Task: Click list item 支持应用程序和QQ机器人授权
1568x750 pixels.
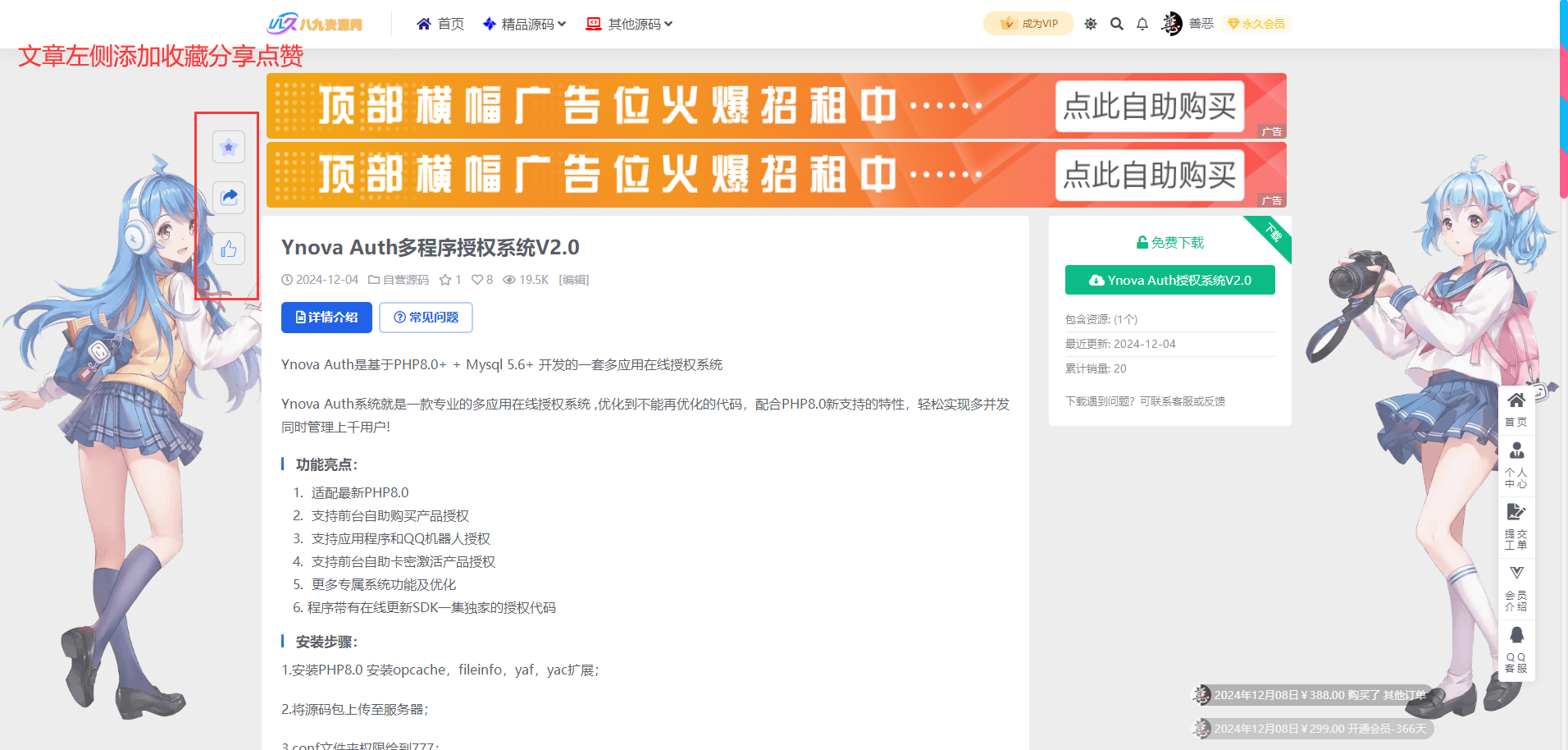Action: pyautogui.click(x=401, y=538)
